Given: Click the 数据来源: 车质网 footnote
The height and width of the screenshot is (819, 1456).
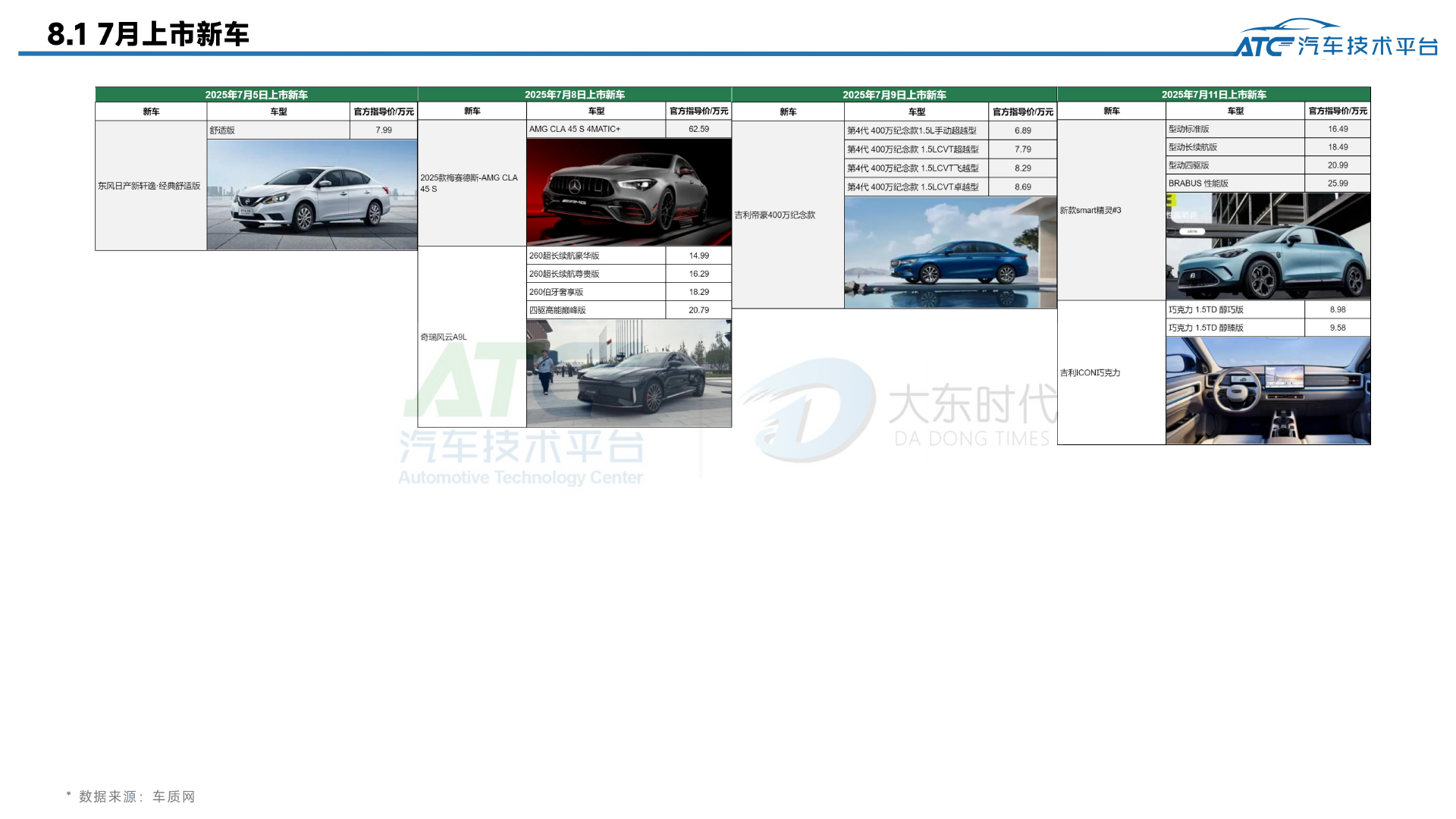Looking at the screenshot, I should (x=130, y=796).
